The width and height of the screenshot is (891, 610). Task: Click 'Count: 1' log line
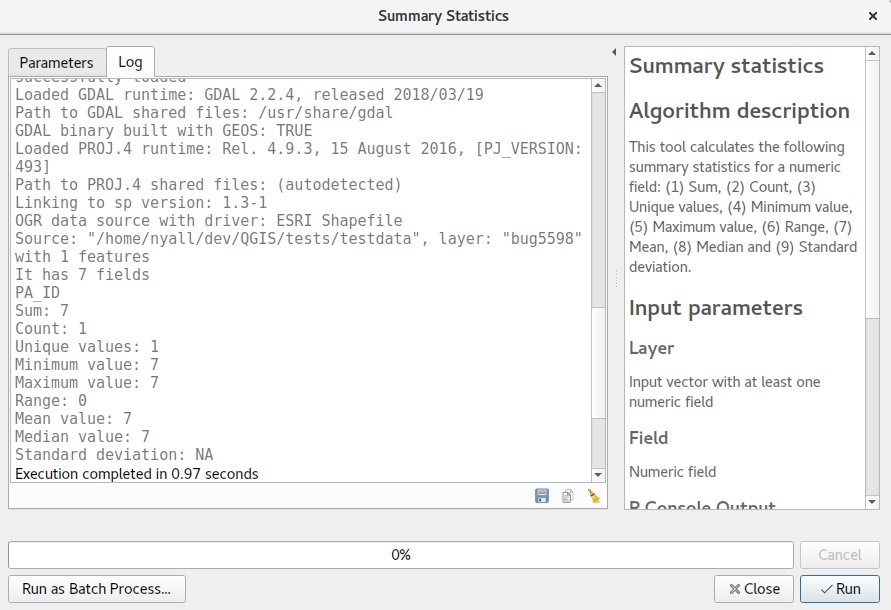[x=51, y=328]
